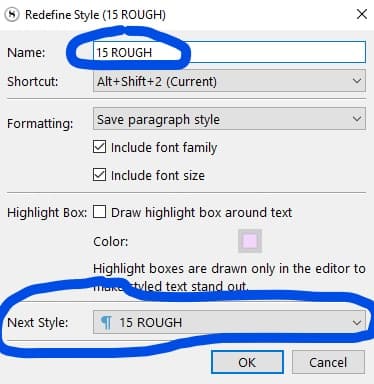374x384 pixels.
Task: Expand the Shortcut list via its chevron arrow
Action: (357, 81)
